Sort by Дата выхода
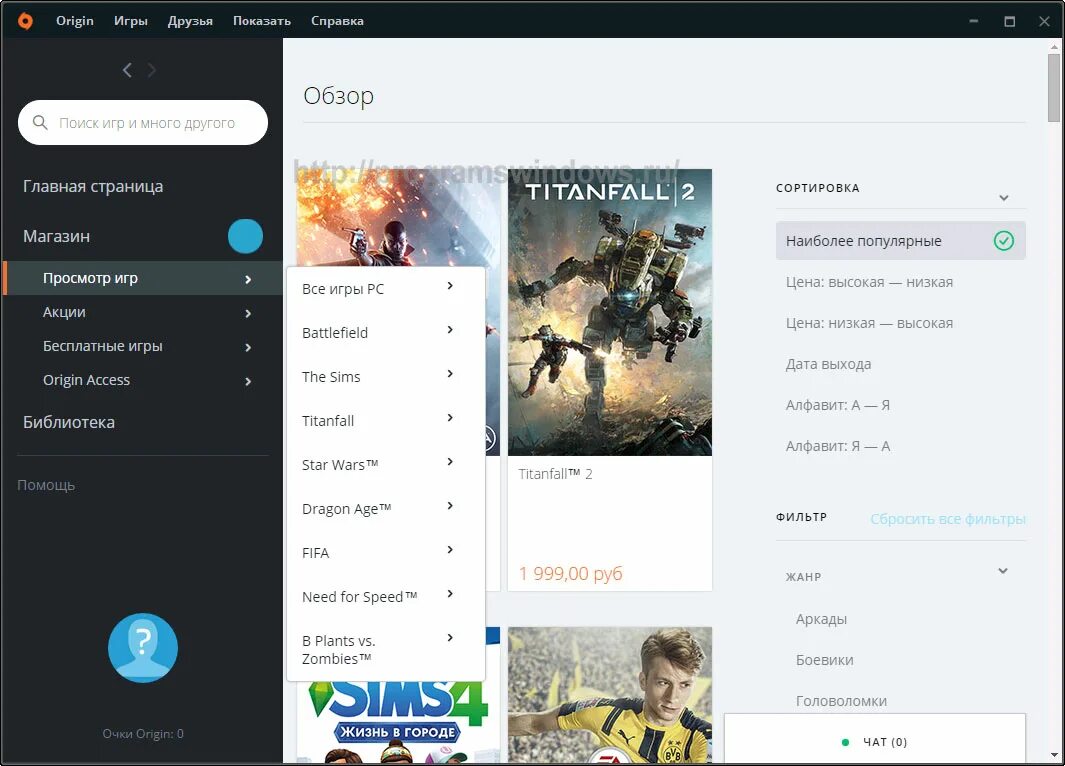The width and height of the screenshot is (1065, 766). (x=828, y=364)
